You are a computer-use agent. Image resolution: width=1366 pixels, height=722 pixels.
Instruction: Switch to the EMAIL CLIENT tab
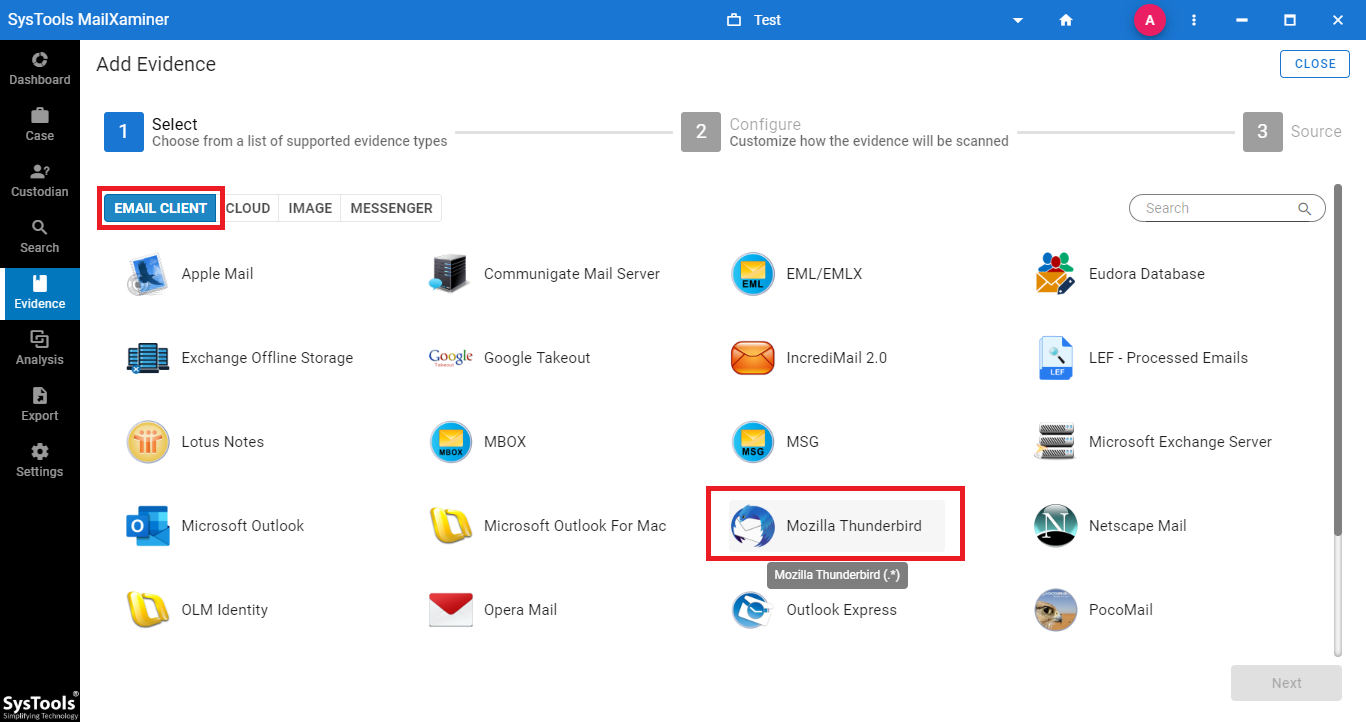coord(160,208)
